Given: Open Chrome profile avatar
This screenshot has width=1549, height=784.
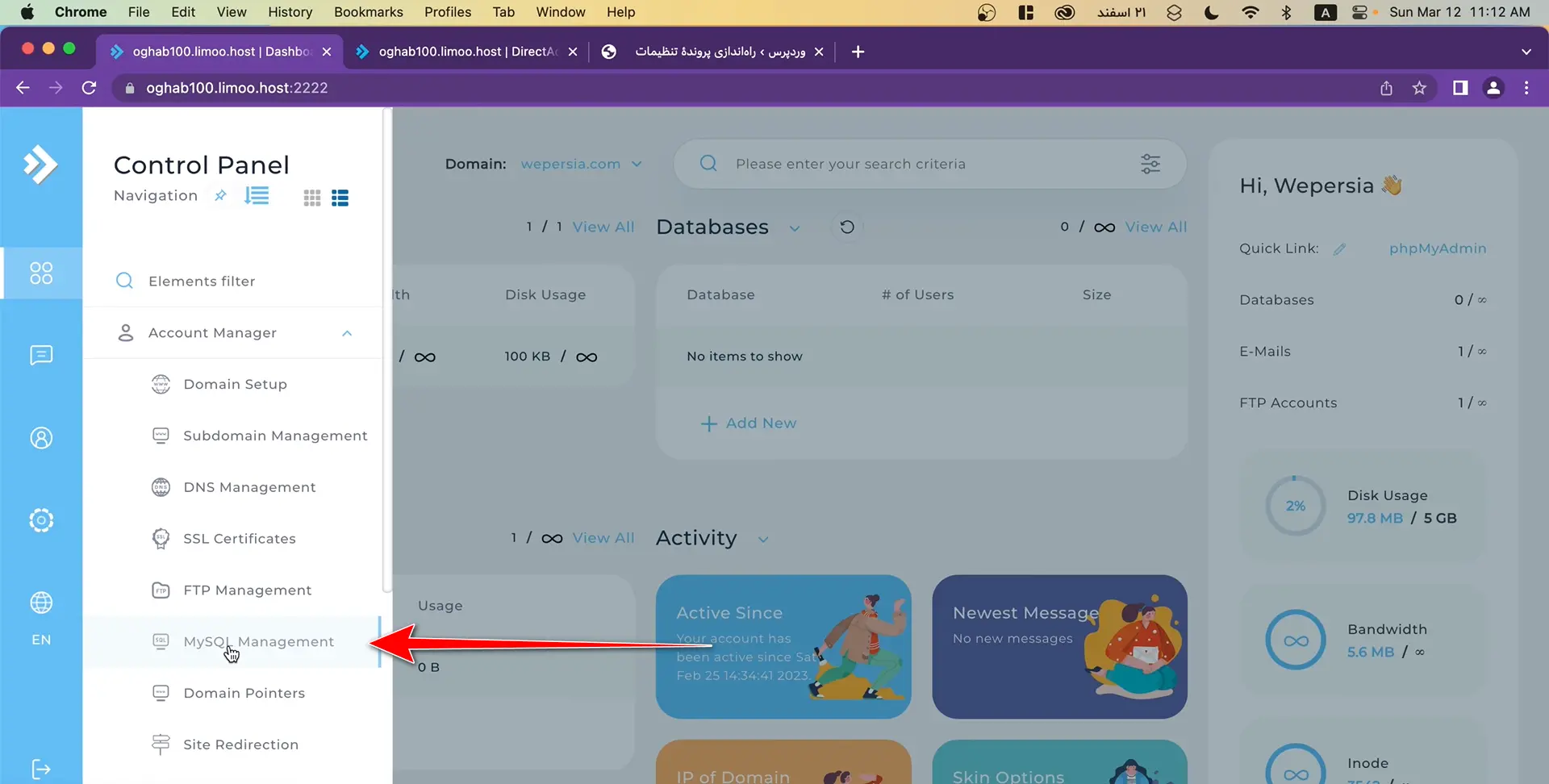Looking at the screenshot, I should [x=1493, y=88].
